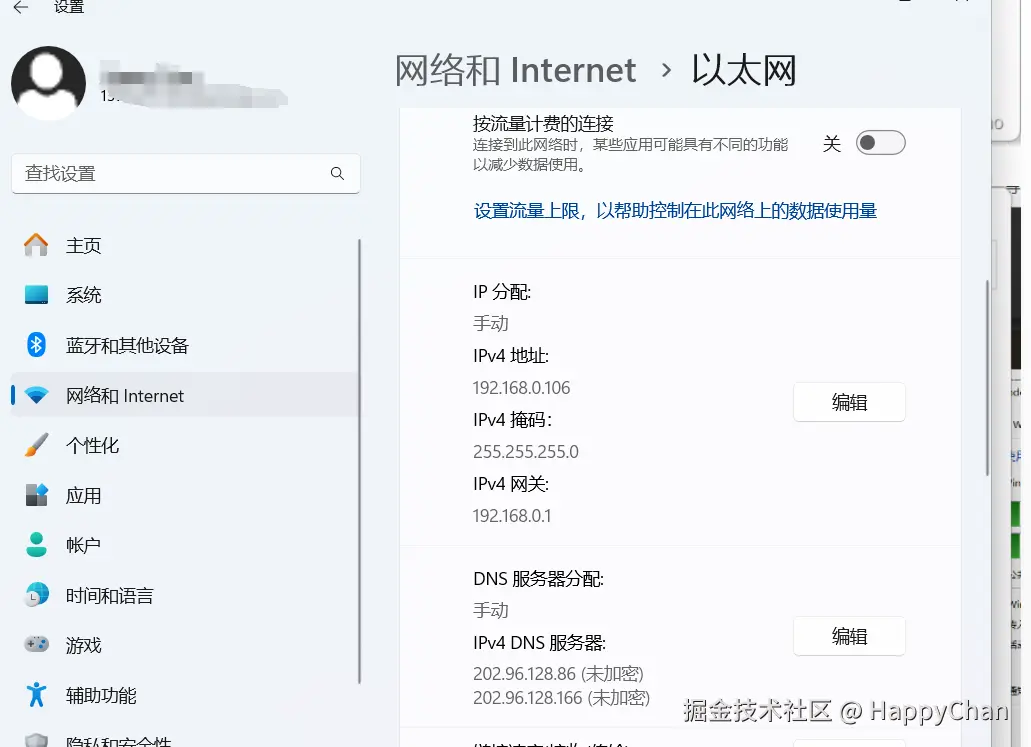The height and width of the screenshot is (747, 1031).
Task: Click 手动 value under IP 分配
Action: pos(491,324)
